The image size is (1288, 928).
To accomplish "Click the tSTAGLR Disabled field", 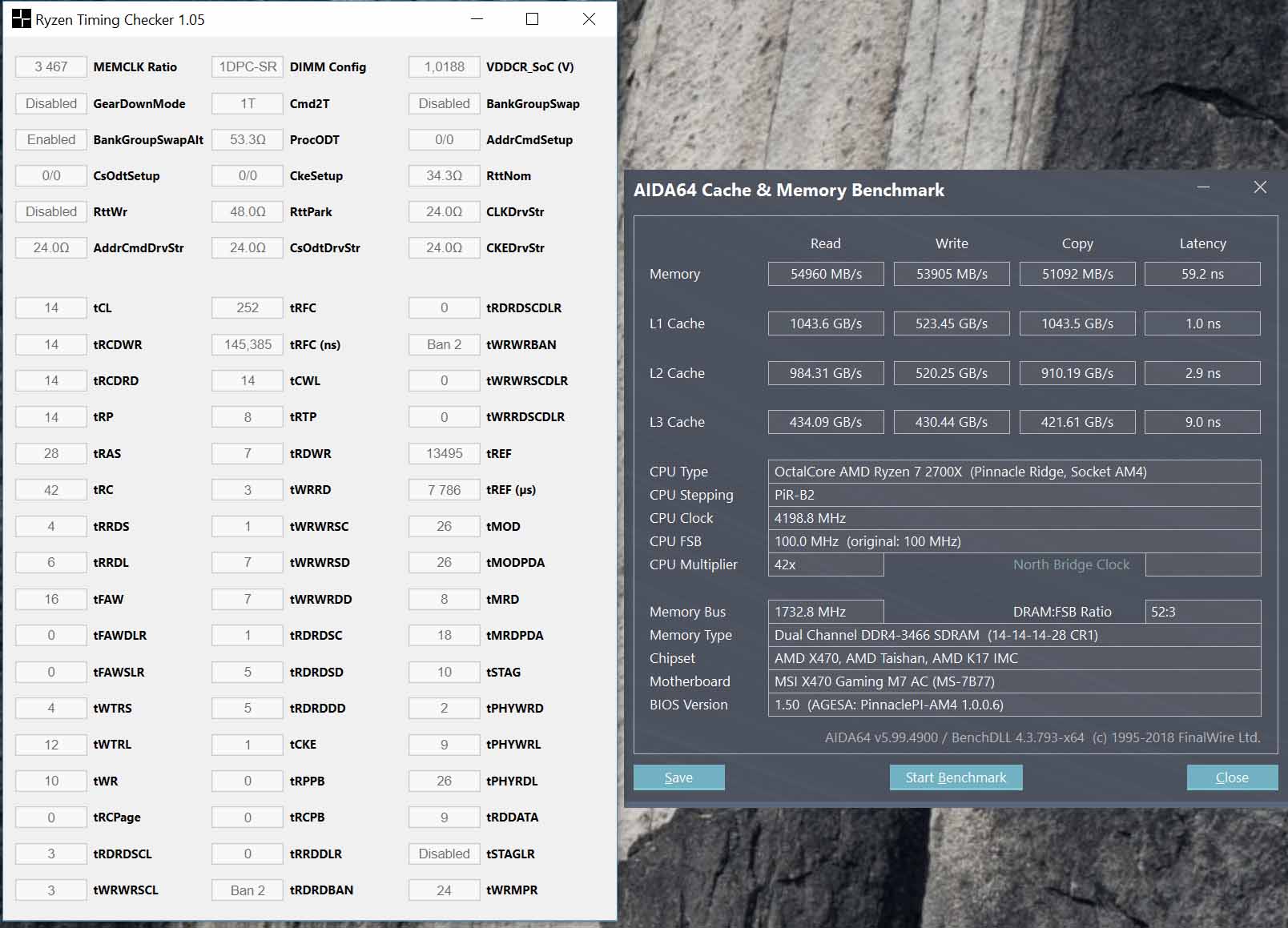I will pyautogui.click(x=445, y=854).
